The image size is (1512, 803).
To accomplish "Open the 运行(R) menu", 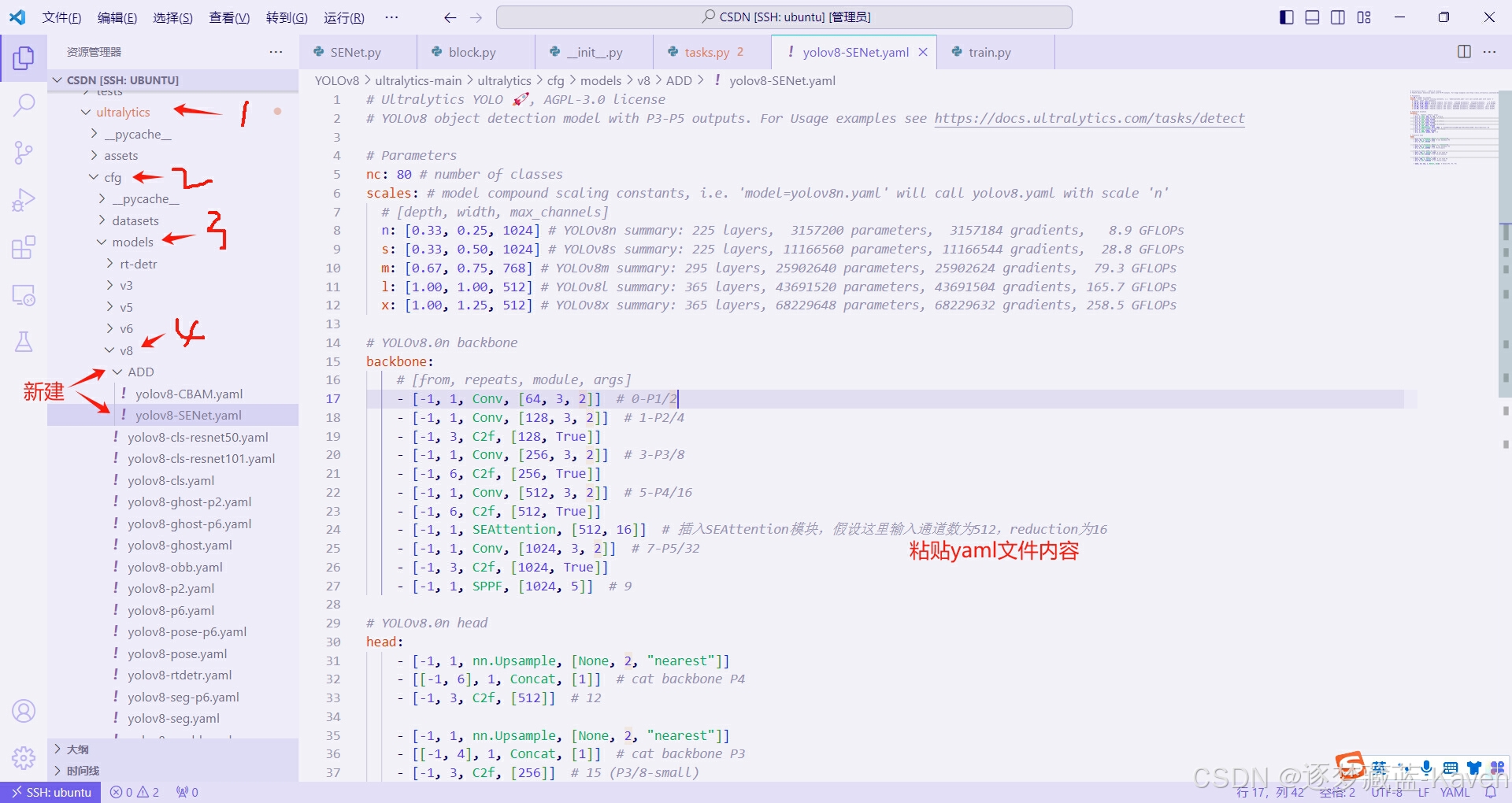I will pos(344,17).
